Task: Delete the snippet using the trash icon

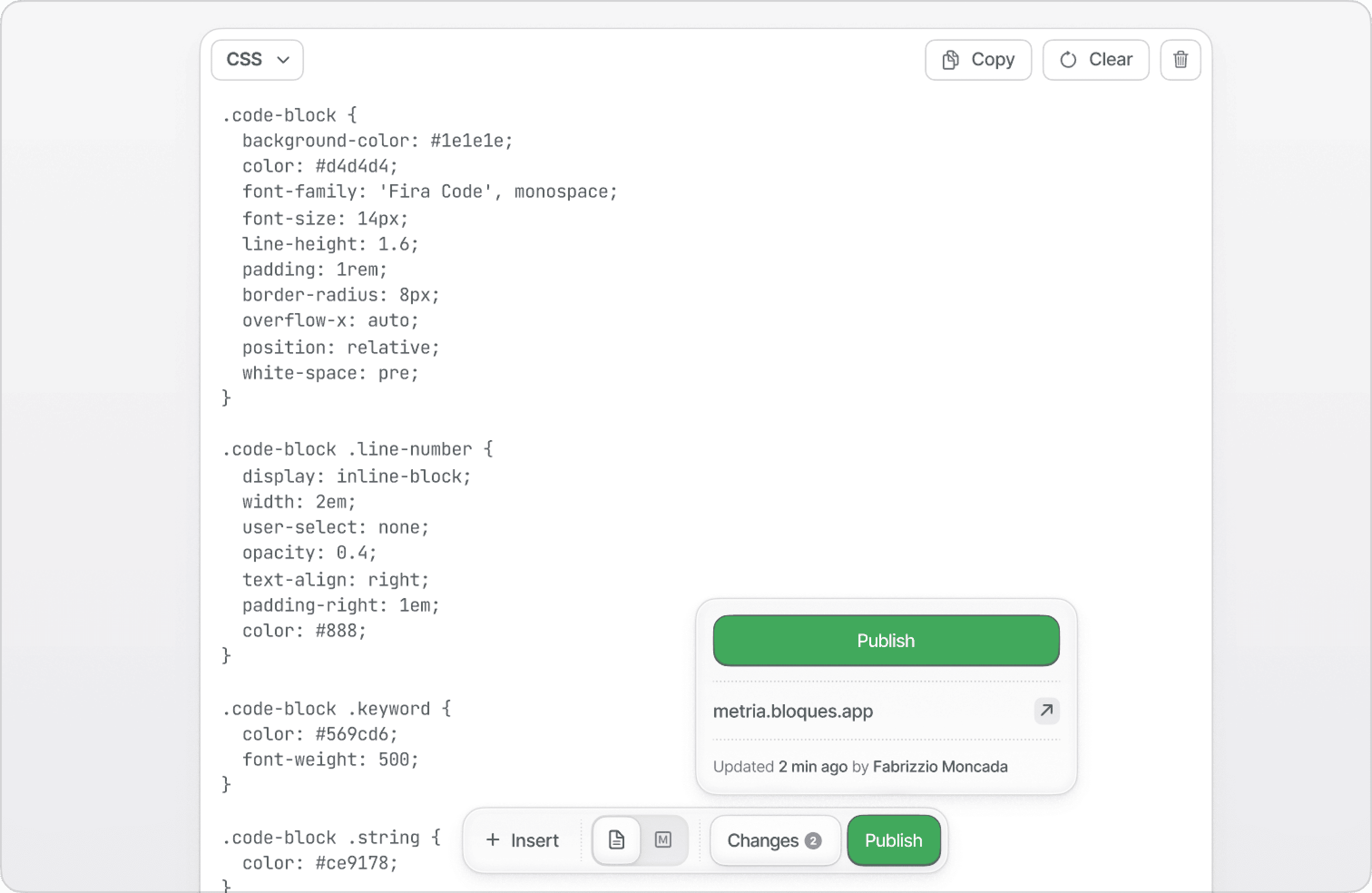Action: pyautogui.click(x=1180, y=59)
